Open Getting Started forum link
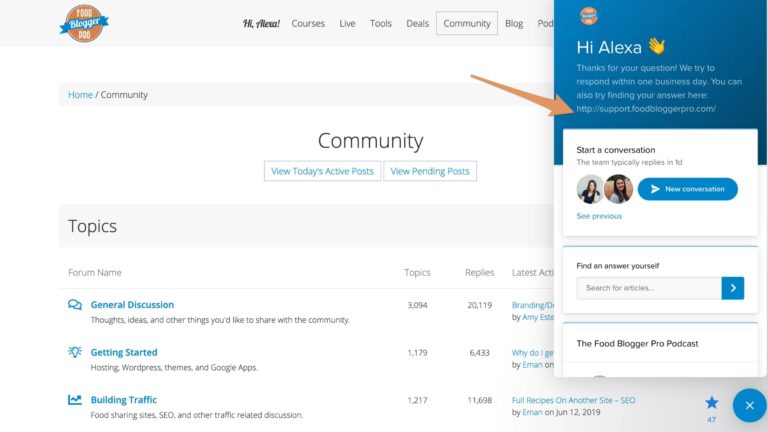This screenshot has width=768, height=432. coord(124,352)
